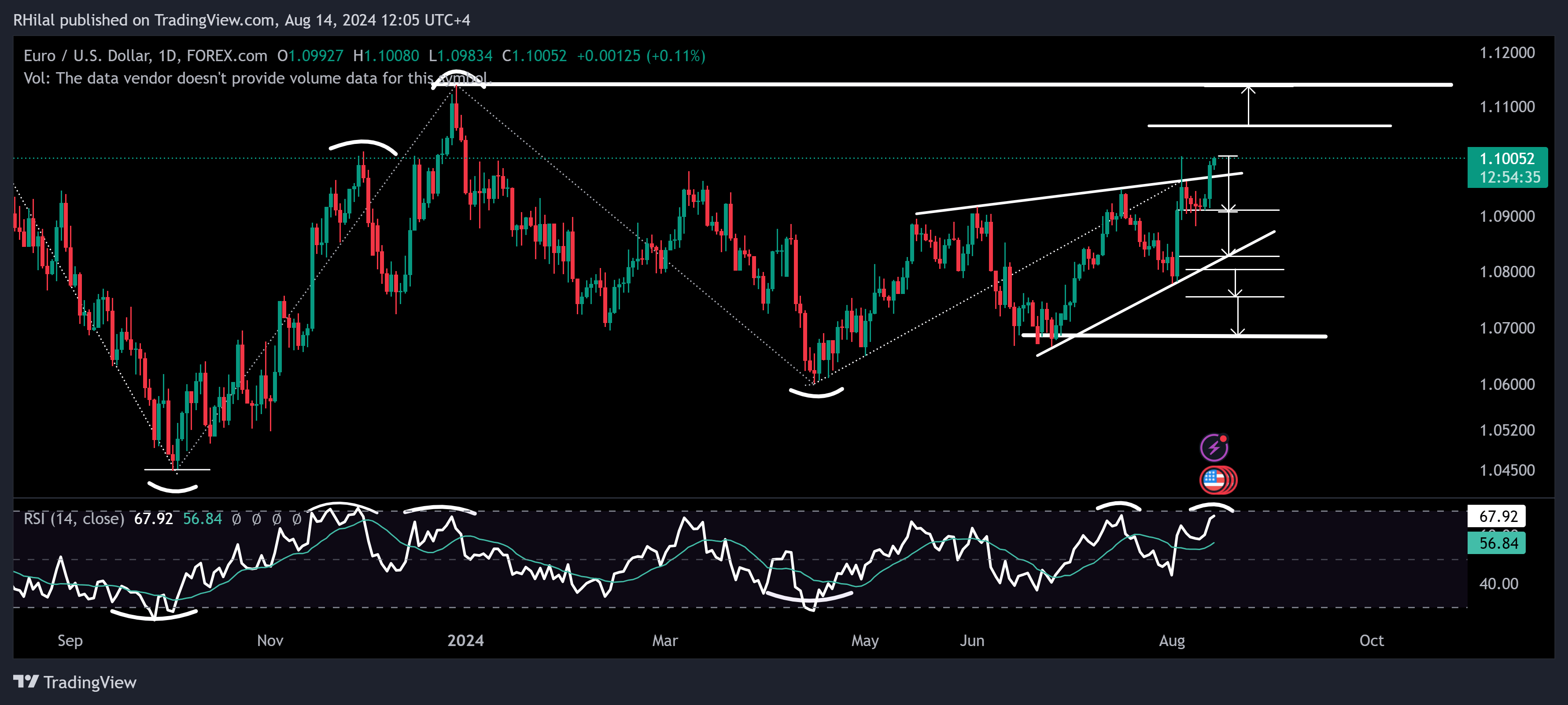Click the first Ø symbol after the RSI values

tap(236, 519)
